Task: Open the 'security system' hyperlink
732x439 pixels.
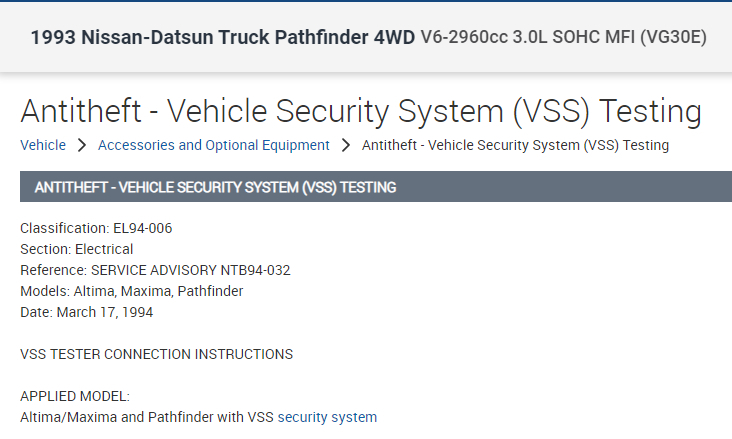Action: pyautogui.click(x=327, y=417)
